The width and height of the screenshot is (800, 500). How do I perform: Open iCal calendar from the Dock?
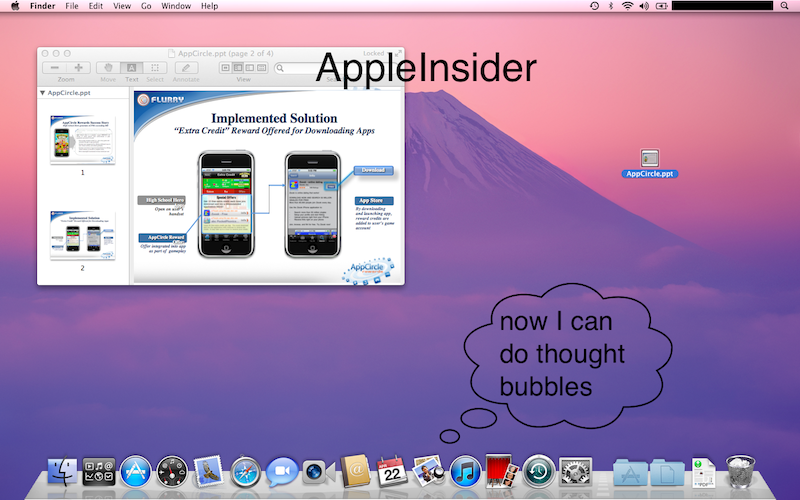(x=392, y=471)
